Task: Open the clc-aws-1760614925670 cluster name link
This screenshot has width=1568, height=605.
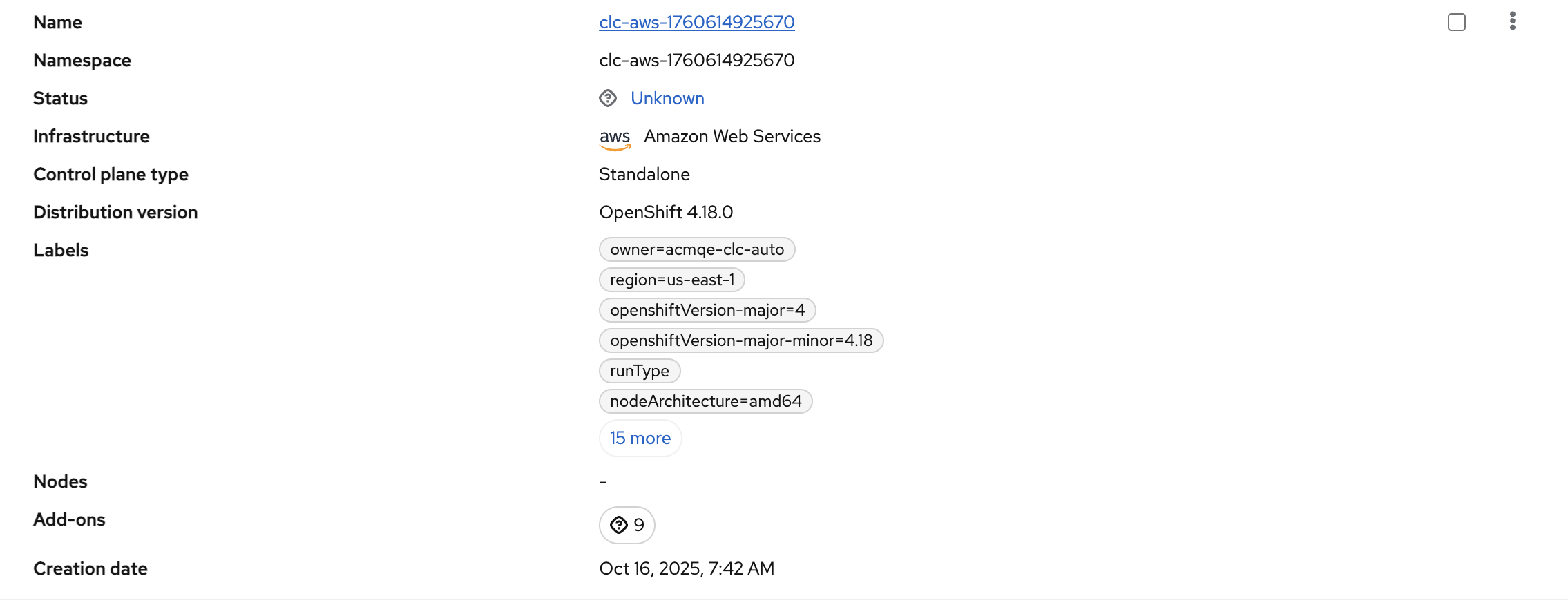Action: pyautogui.click(x=696, y=22)
